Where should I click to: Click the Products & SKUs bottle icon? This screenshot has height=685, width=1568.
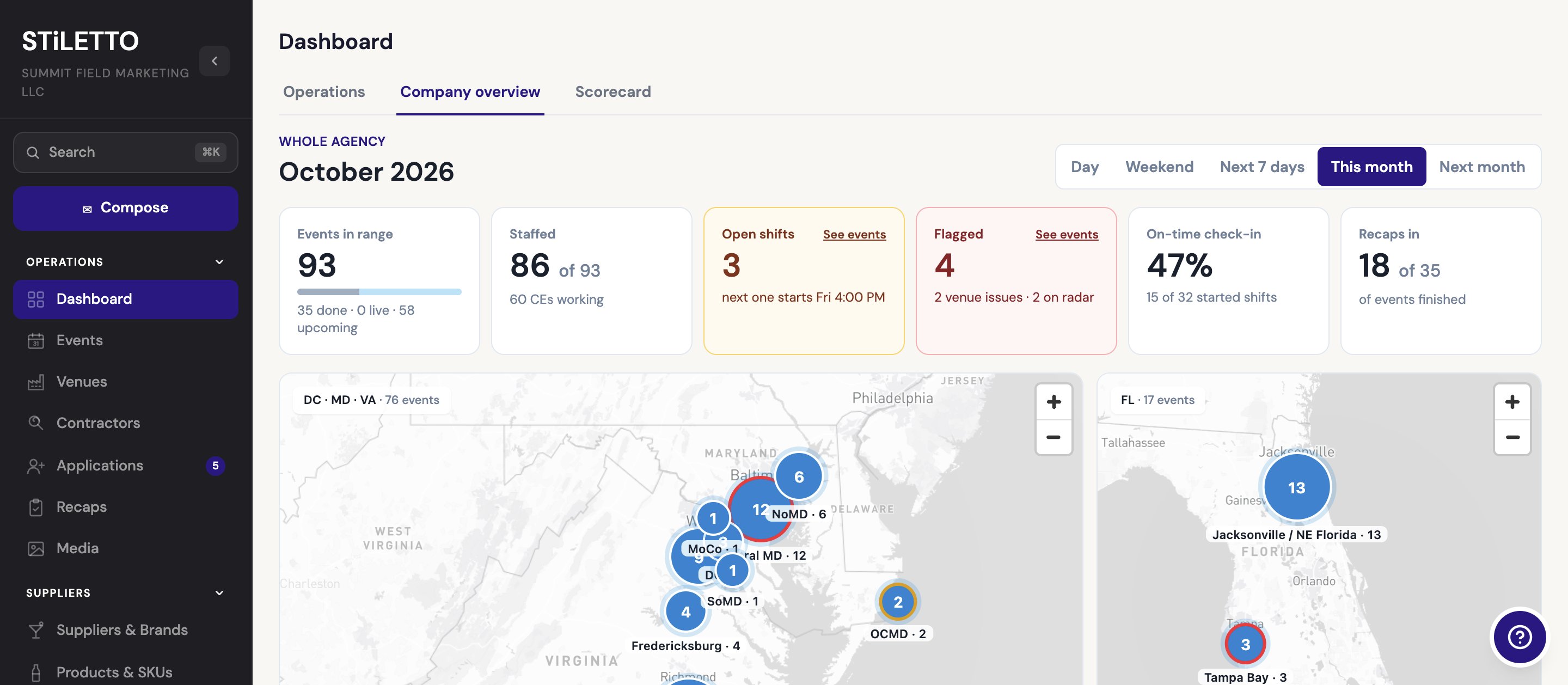(36, 672)
